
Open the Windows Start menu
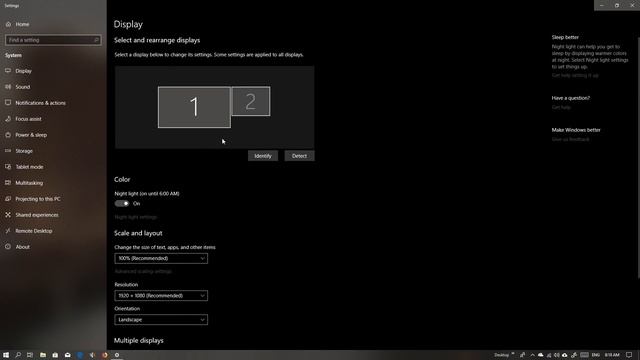tap(6, 355)
